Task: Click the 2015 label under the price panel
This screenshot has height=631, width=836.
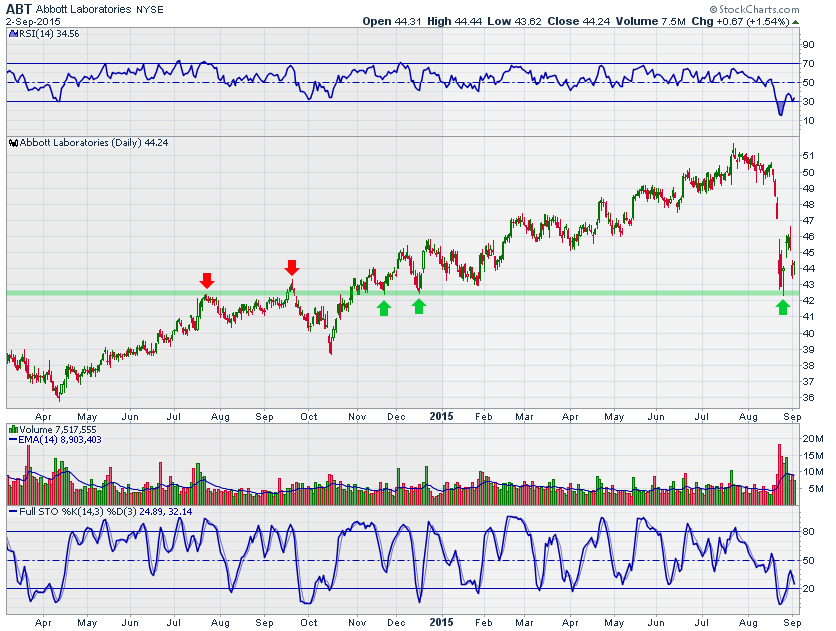Action: (x=441, y=417)
